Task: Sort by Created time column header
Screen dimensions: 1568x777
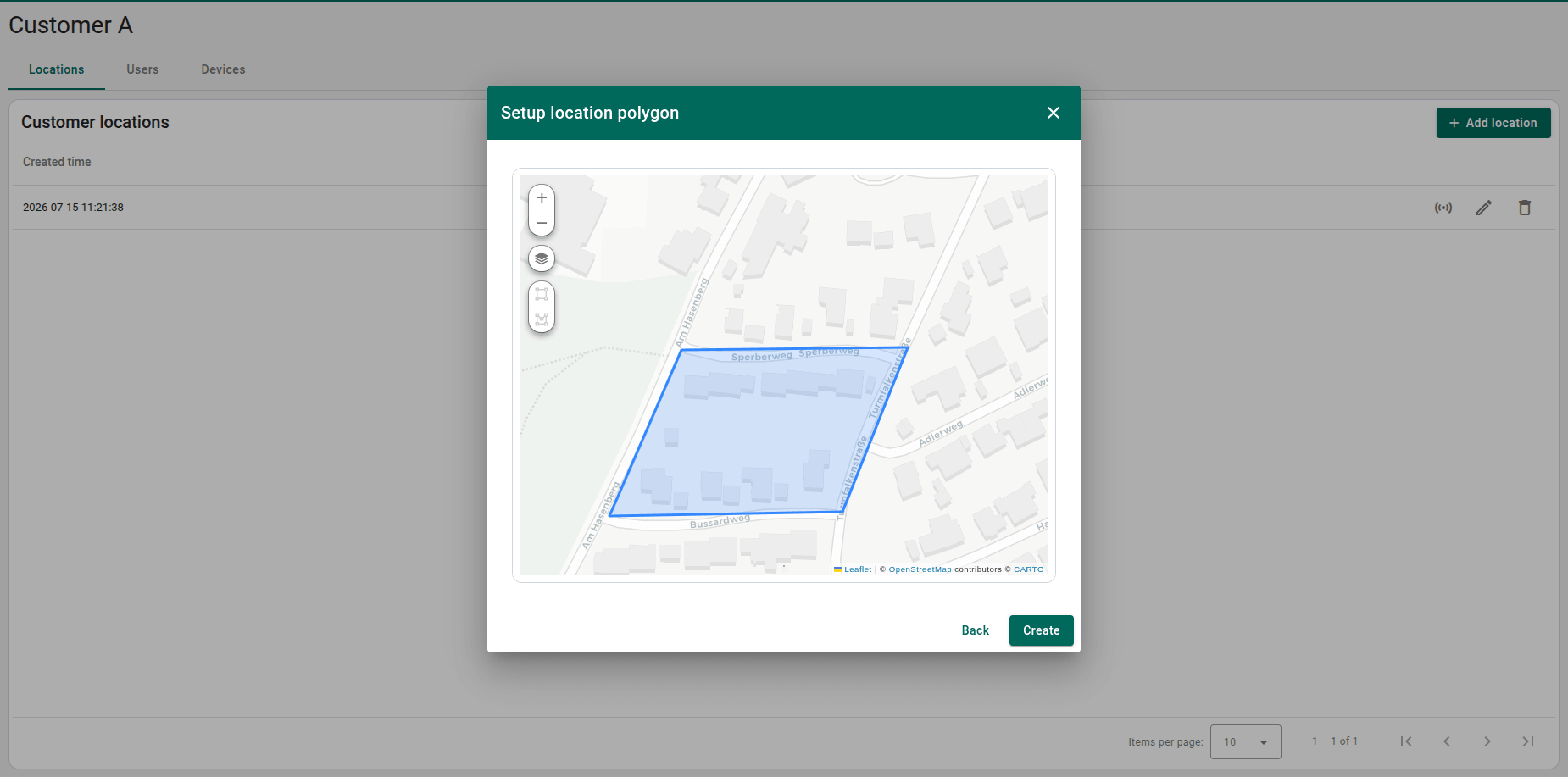Action: [57, 162]
